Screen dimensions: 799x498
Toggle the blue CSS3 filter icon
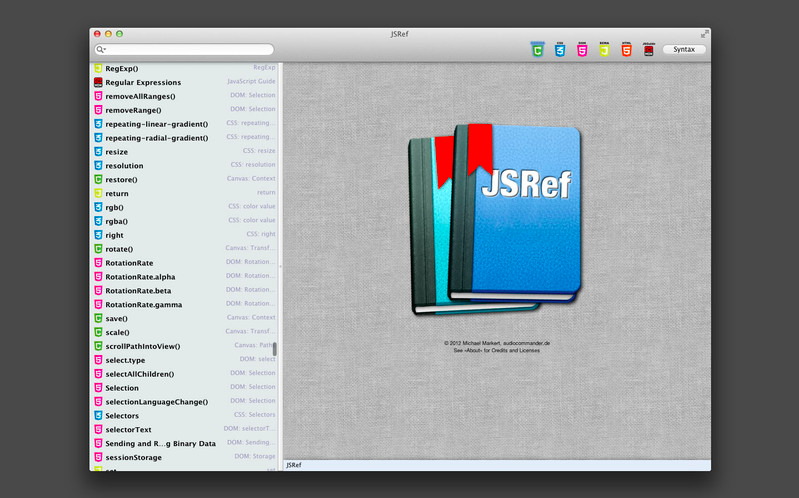560,49
